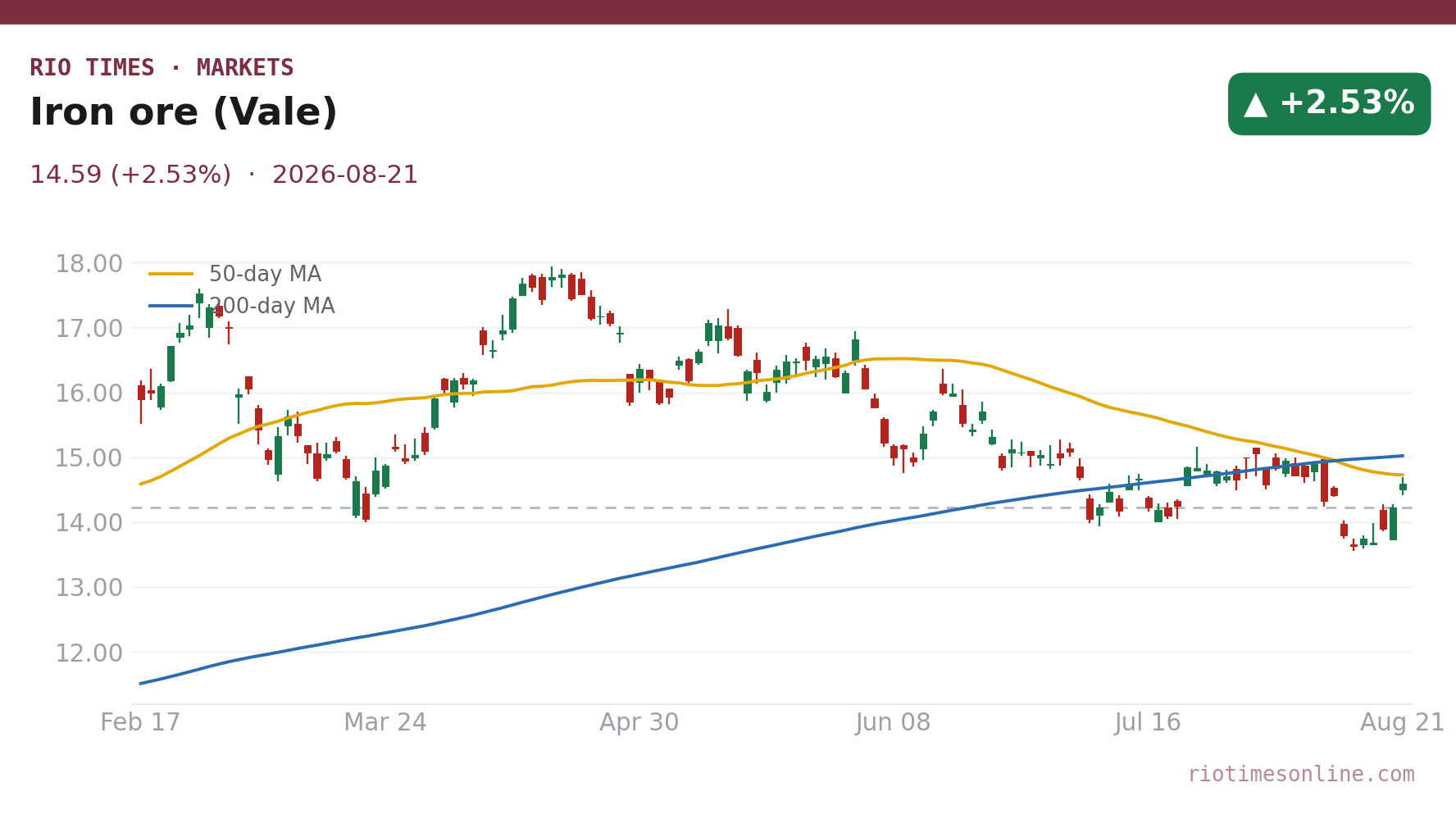Viewport: 1456px width, 819px height.
Task: Click the Mar 24 date label
Action: [x=385, y=723]
